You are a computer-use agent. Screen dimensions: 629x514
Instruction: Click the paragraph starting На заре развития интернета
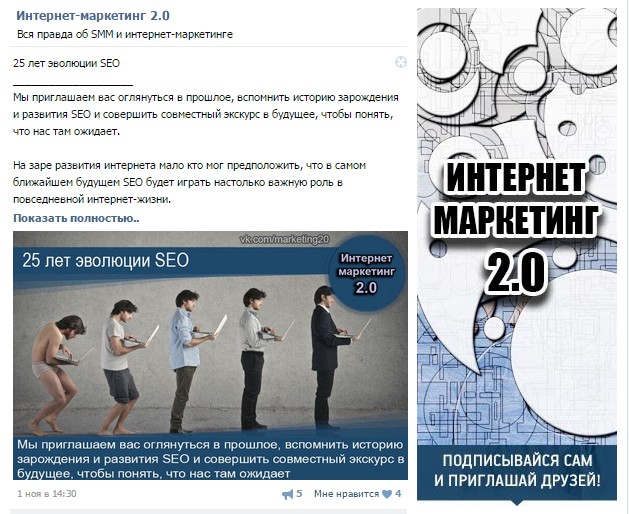[189, 183]
